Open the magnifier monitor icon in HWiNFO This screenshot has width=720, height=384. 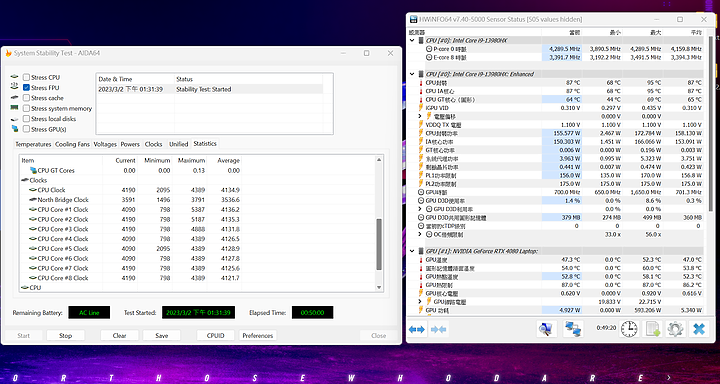click(546, 328)
